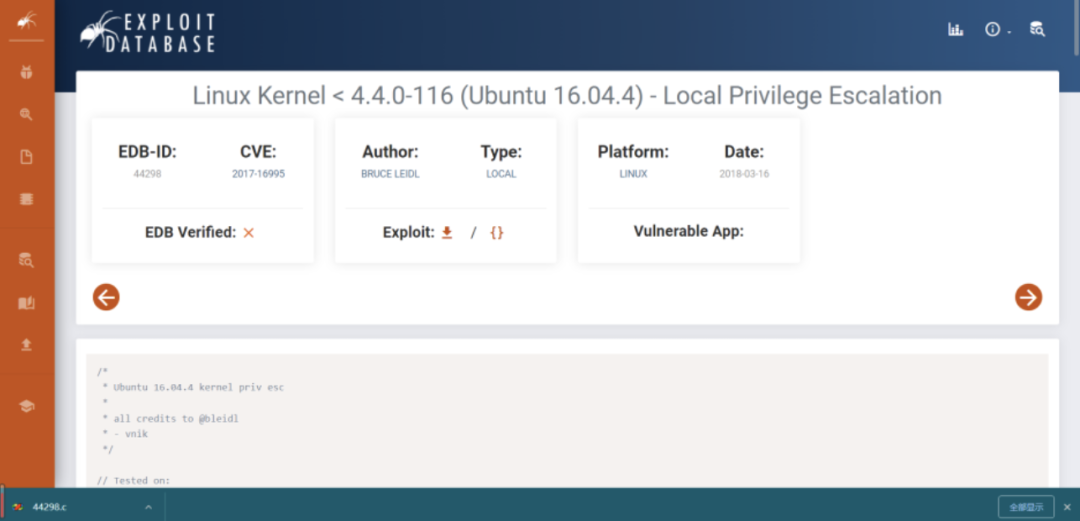This screenshot has height=521, width=1080.
Task: Go to next exploit with right arrow
Action: (1028, 297)
